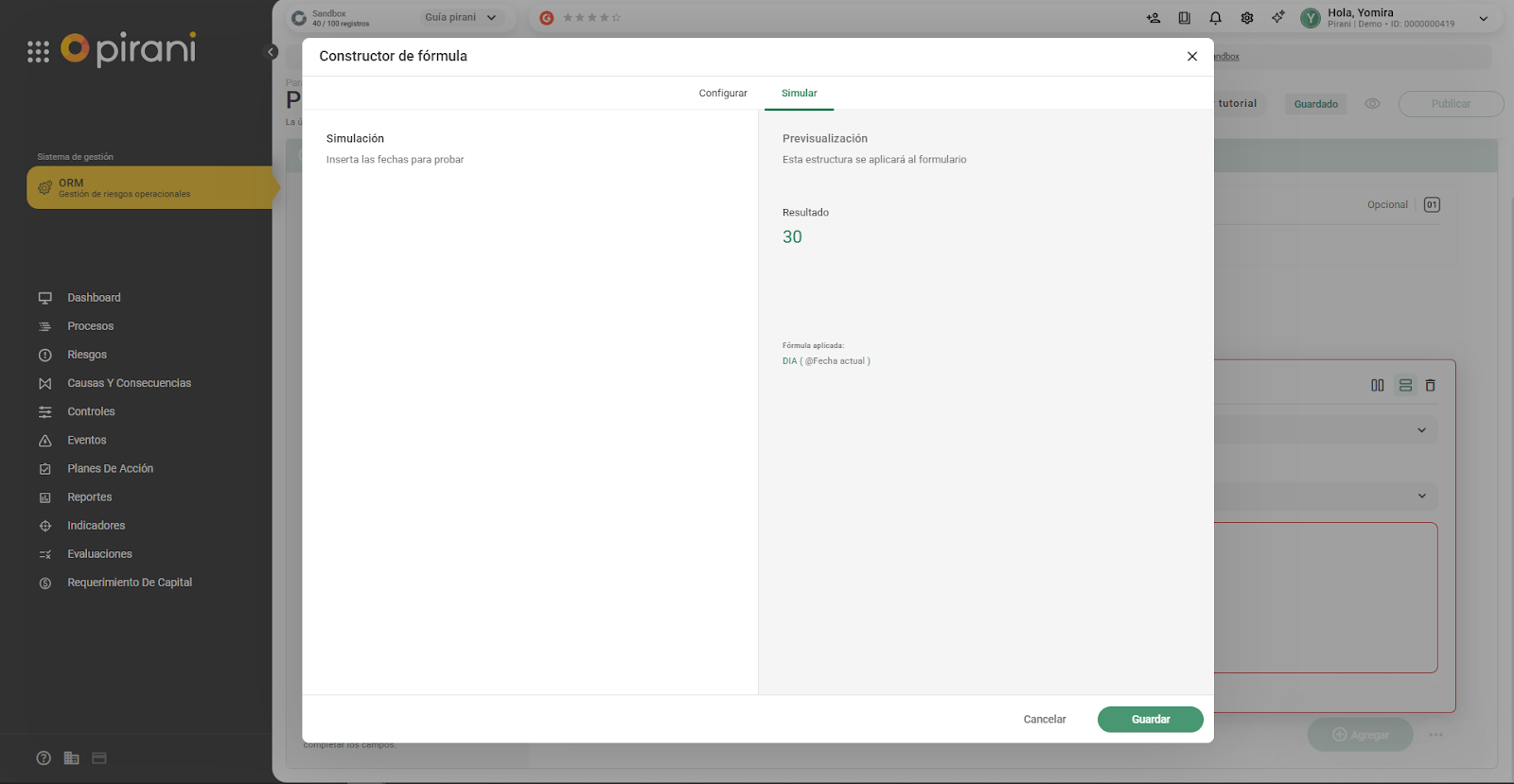Collapse the sidebar with arrow button
Viewport: 1514px width, 784px height.
[272, 52]
